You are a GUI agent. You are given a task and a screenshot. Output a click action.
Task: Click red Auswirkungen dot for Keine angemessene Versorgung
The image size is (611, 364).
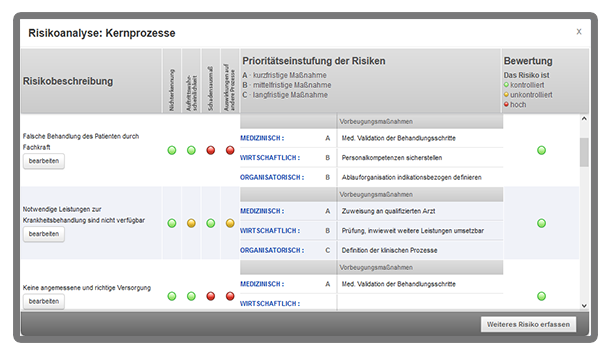click(230, 296)
